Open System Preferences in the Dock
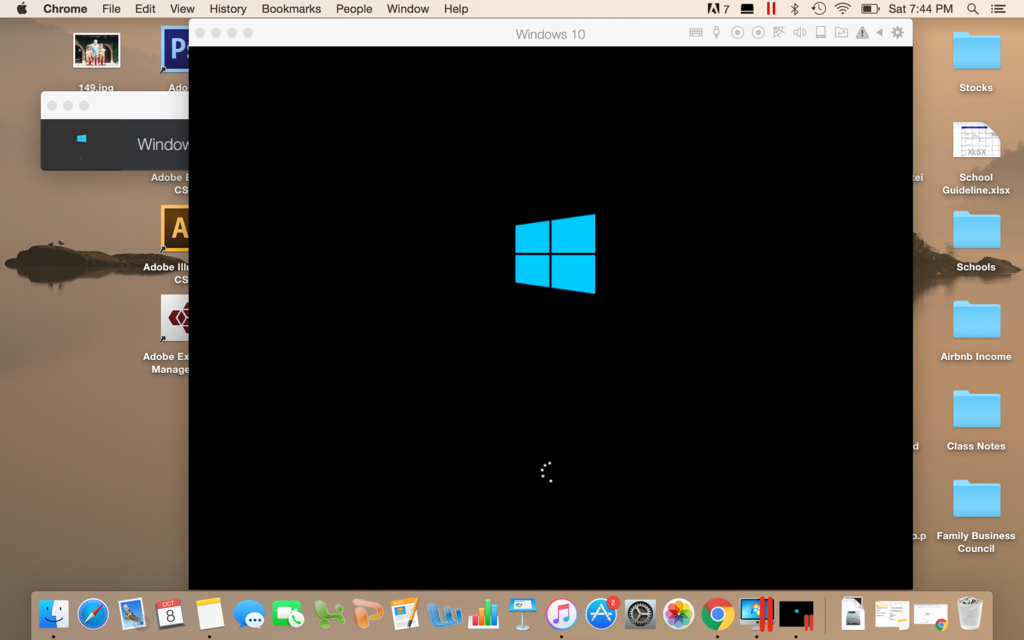The image size is (1024, 640). [640, 613]
